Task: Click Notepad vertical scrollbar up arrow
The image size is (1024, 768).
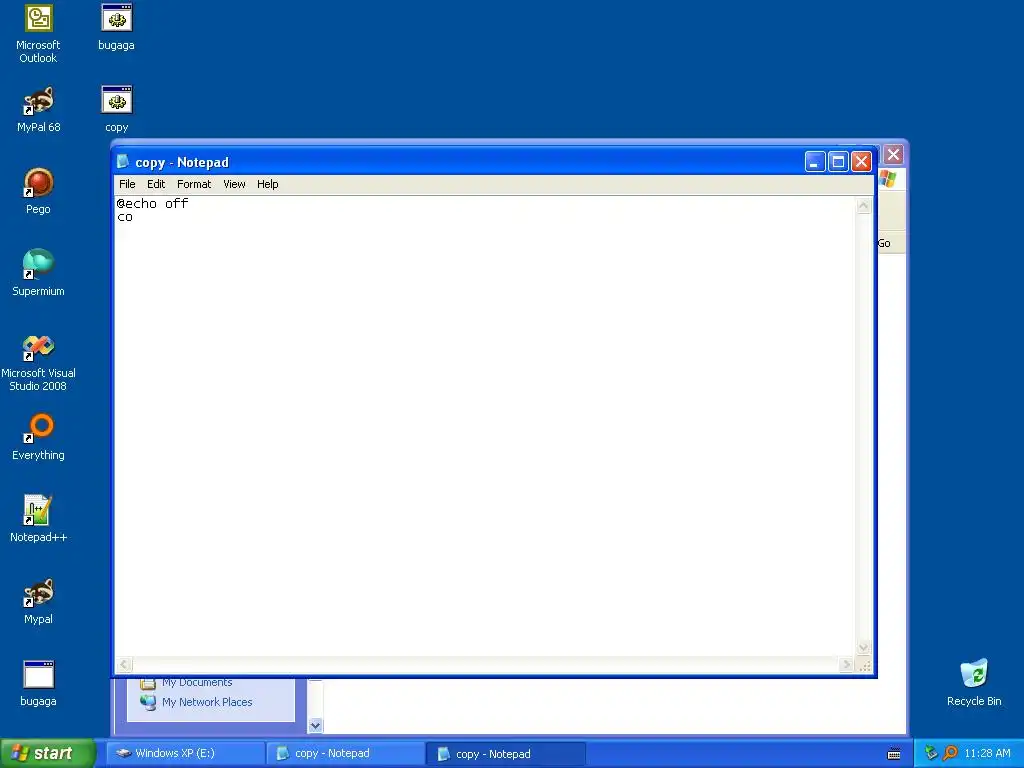Action: (x=863, y=206)
